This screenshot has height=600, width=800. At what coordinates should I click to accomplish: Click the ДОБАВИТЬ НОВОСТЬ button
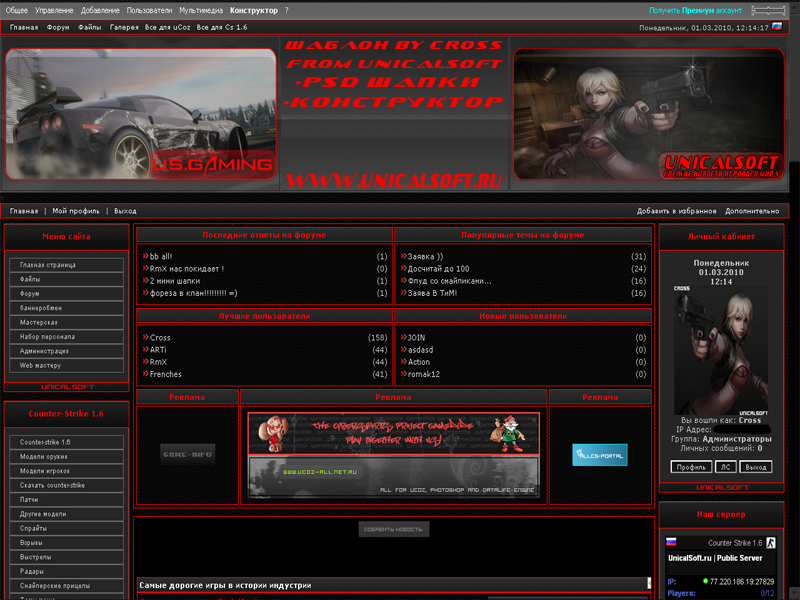pos(394,529)
